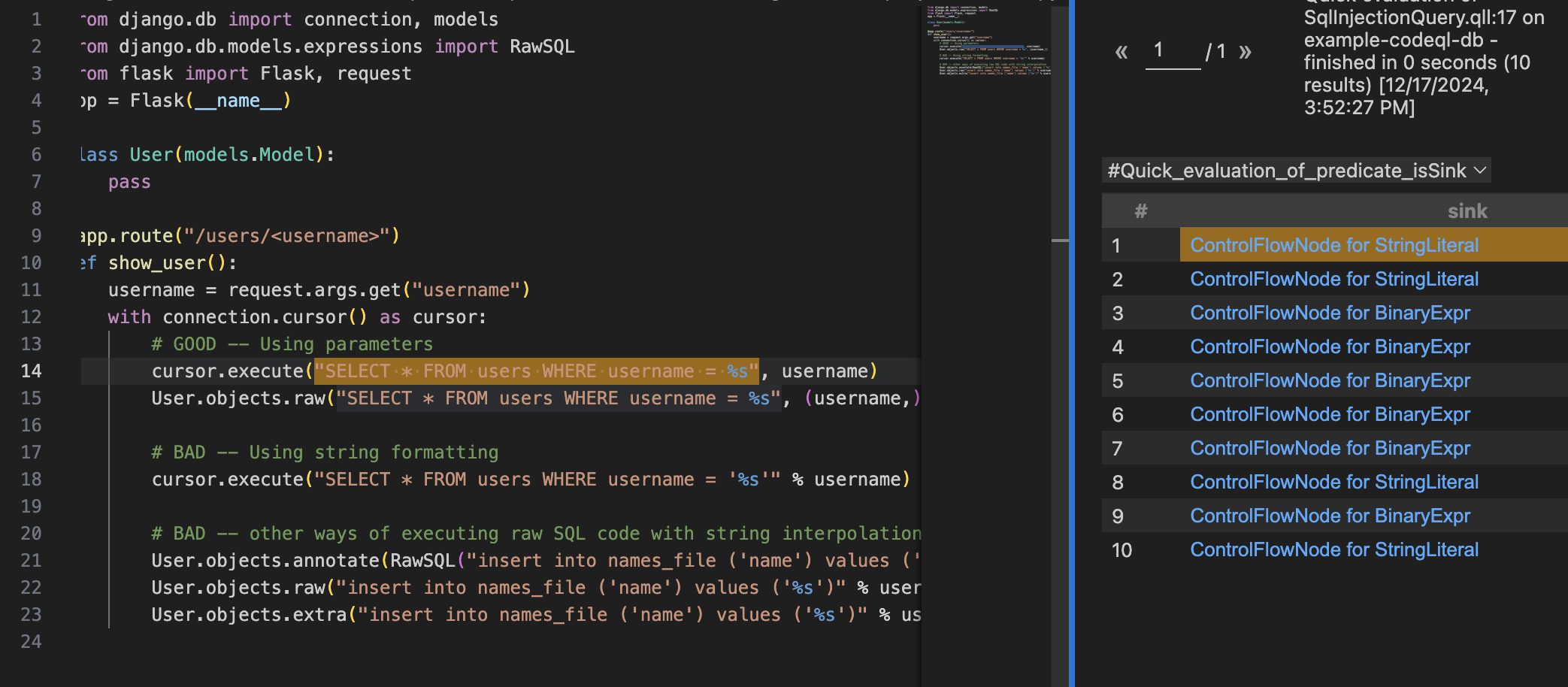1568x687 pixels.
Task: Select result 1 ControlFlowNode for StringLiteral
Action: [x=1334, y=244]
